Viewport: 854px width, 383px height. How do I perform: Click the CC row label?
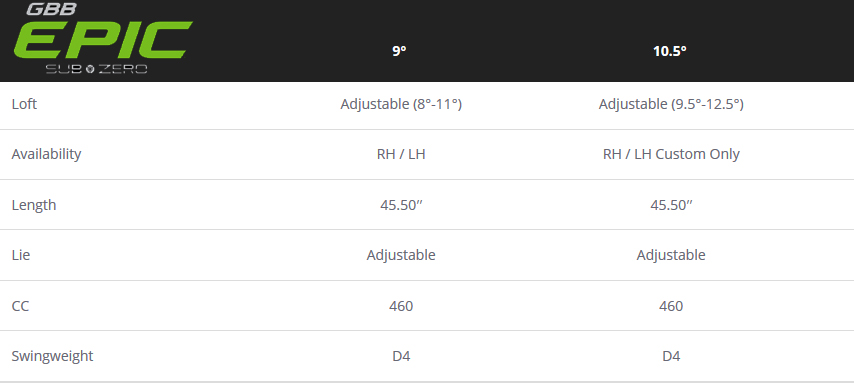pos(20,306)
